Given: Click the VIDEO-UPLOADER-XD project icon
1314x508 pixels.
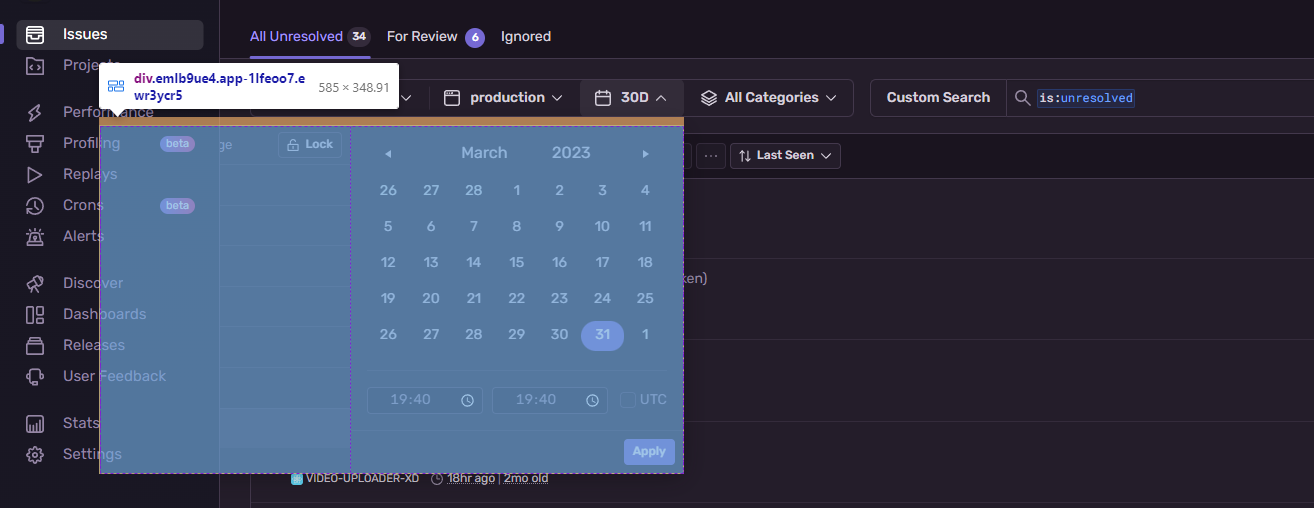Looking at the screenshot, I should tap(296, 478).
